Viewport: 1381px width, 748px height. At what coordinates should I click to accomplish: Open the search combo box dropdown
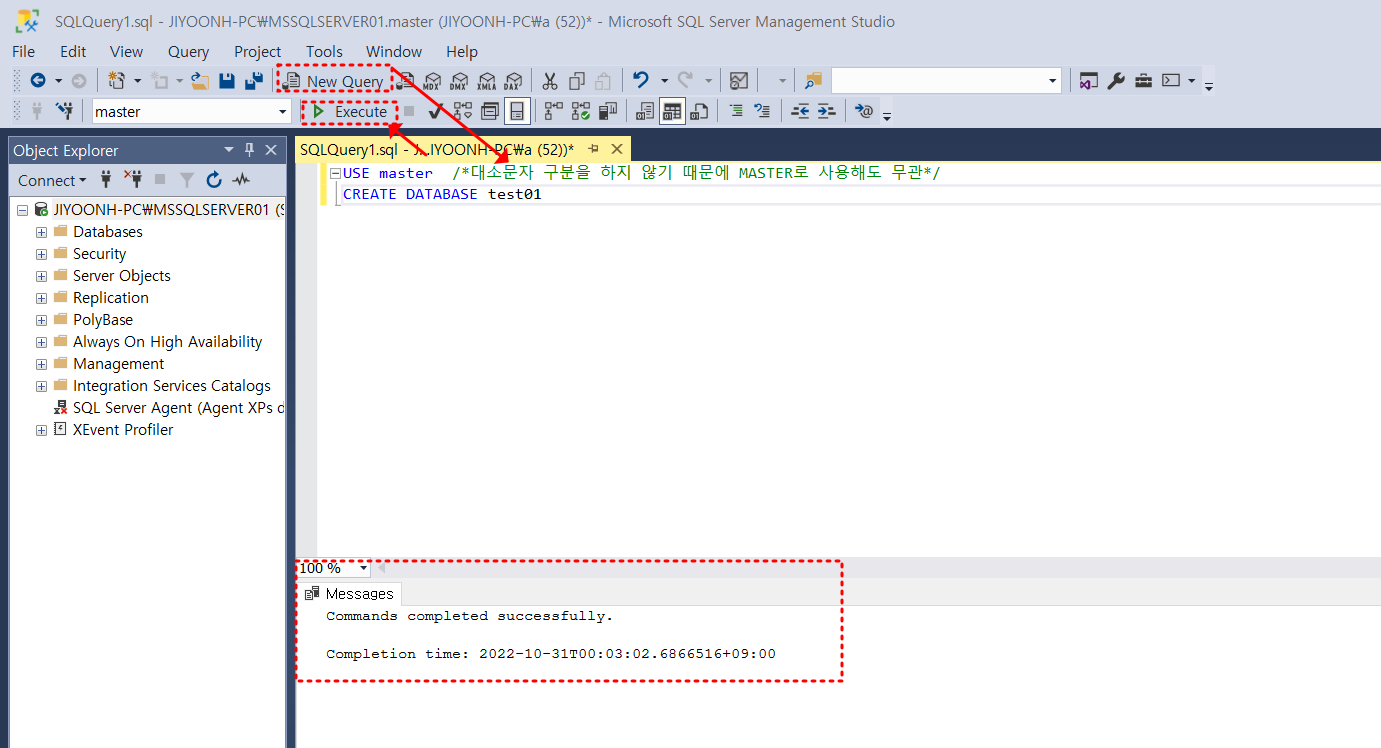coord(1053,81)
